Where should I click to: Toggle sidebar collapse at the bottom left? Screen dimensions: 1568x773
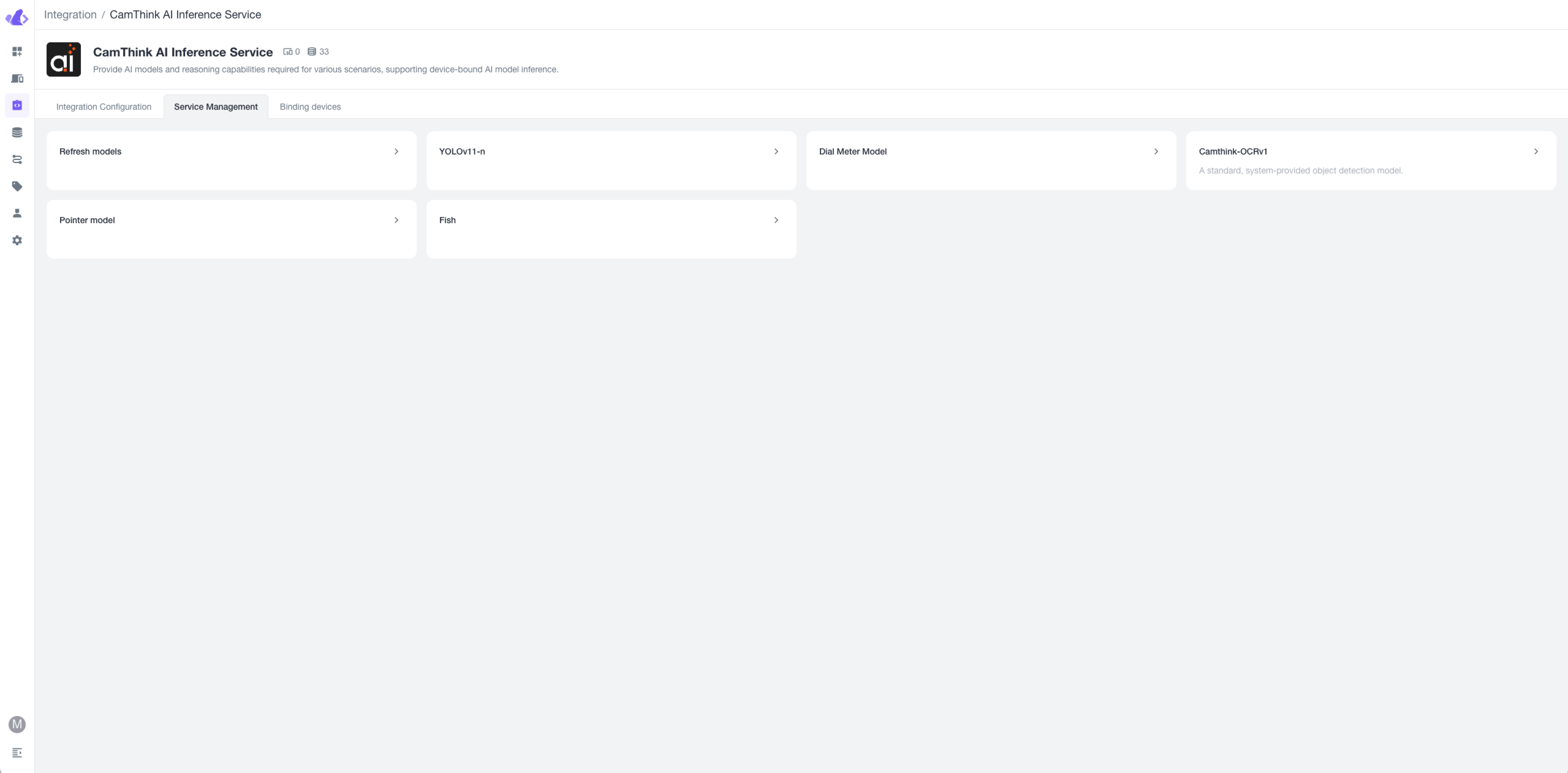[x=17, y=753]
